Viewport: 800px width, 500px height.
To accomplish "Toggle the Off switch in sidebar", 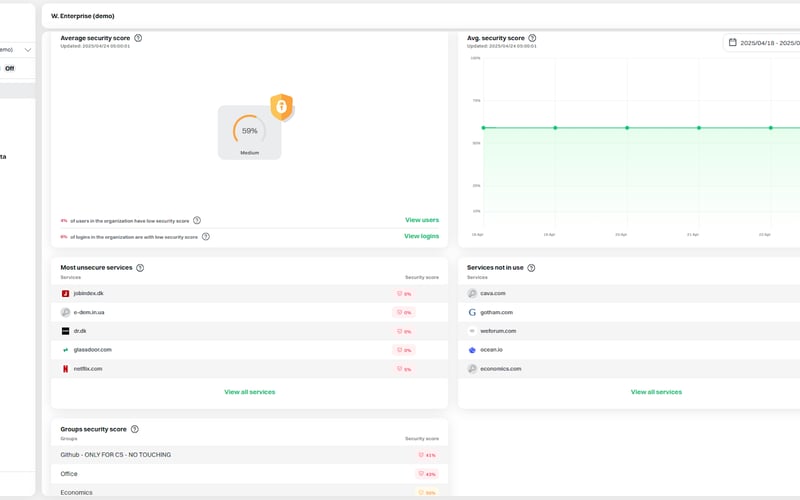I will pyautogui.click(x=9, y=68).
